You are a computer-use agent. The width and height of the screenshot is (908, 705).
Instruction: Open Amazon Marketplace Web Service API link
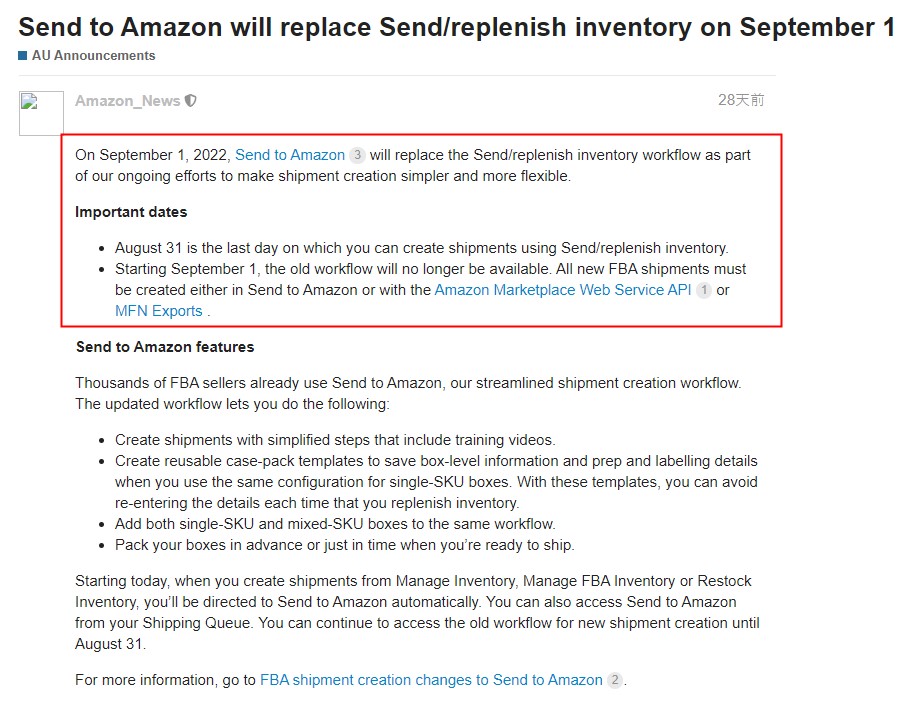click(x=563, y=290)
